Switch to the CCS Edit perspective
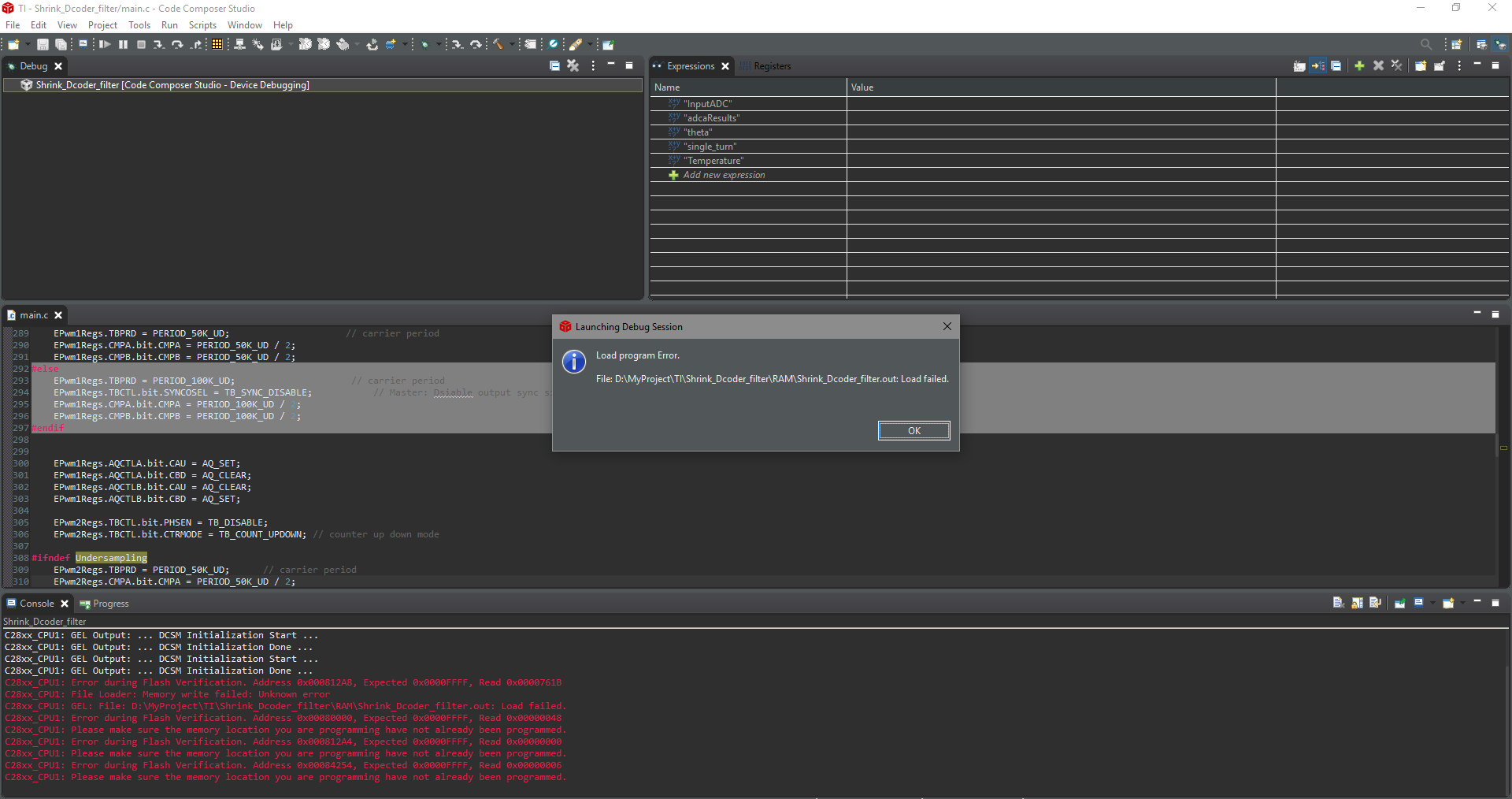 (x=1481, y=45)
